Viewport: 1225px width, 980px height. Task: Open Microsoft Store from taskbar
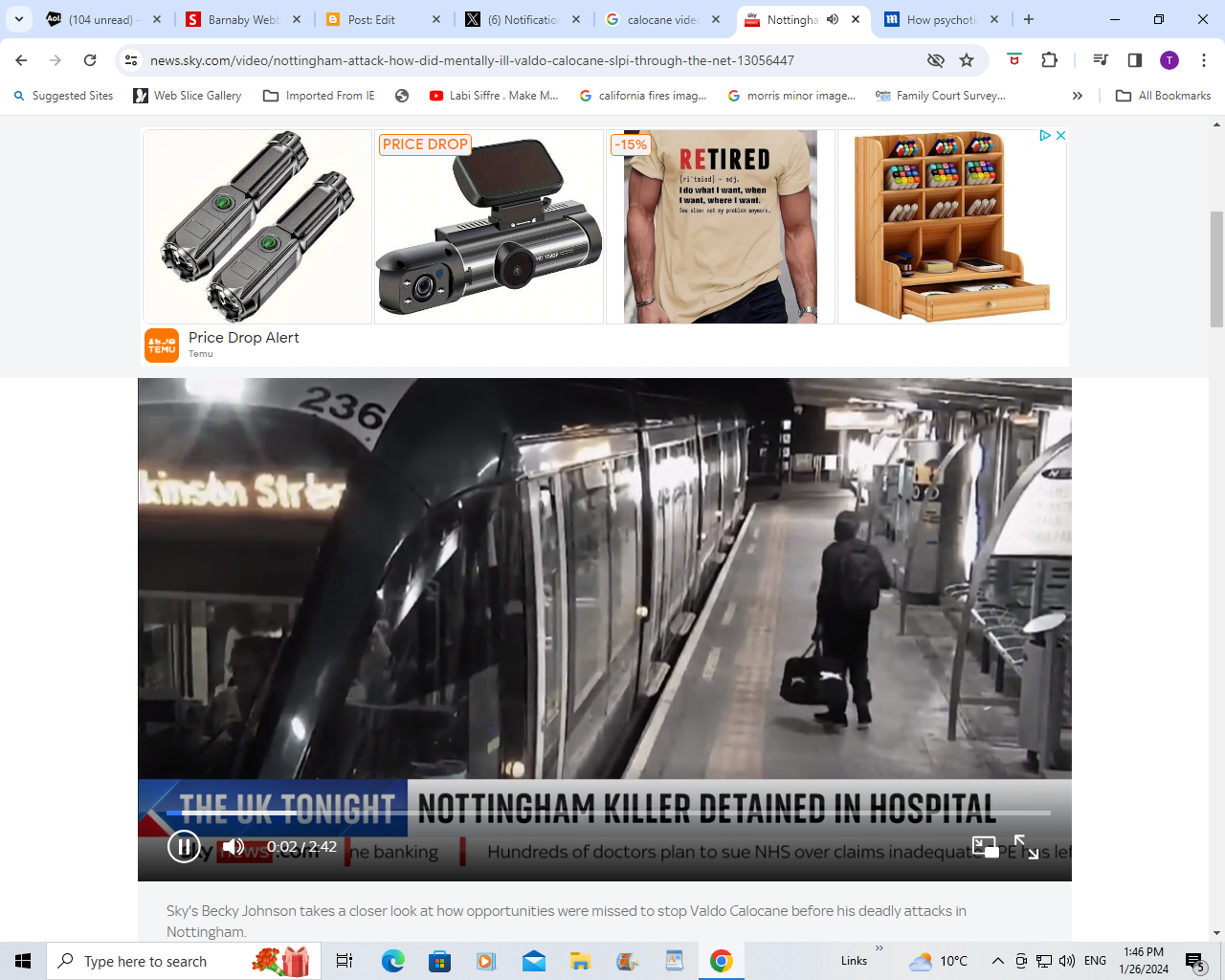[439, 961]
